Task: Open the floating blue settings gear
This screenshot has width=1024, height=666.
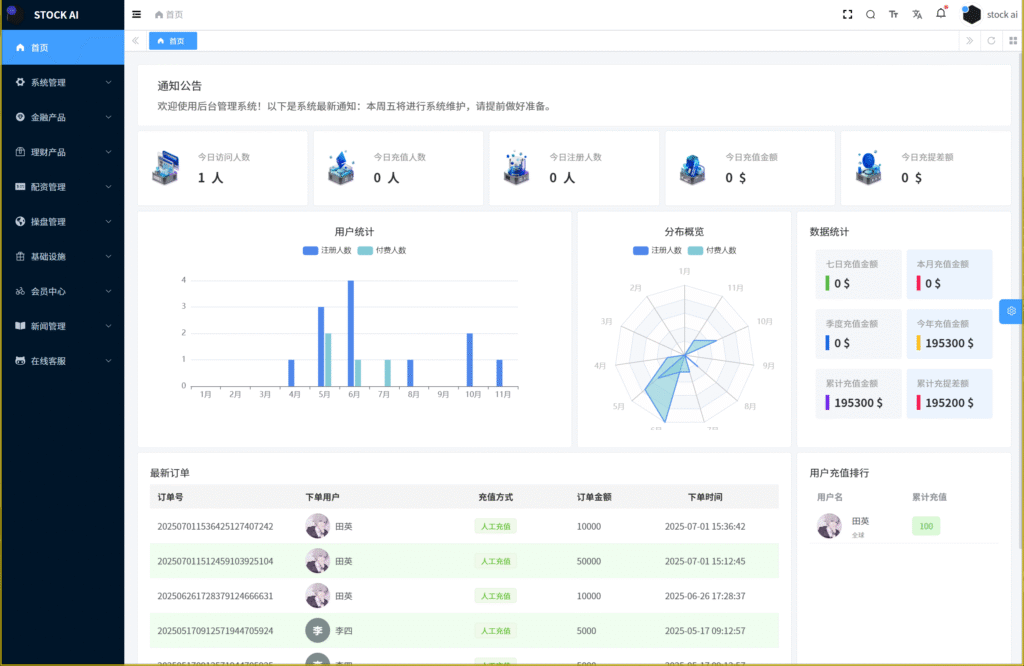Action: point(1011,311)
